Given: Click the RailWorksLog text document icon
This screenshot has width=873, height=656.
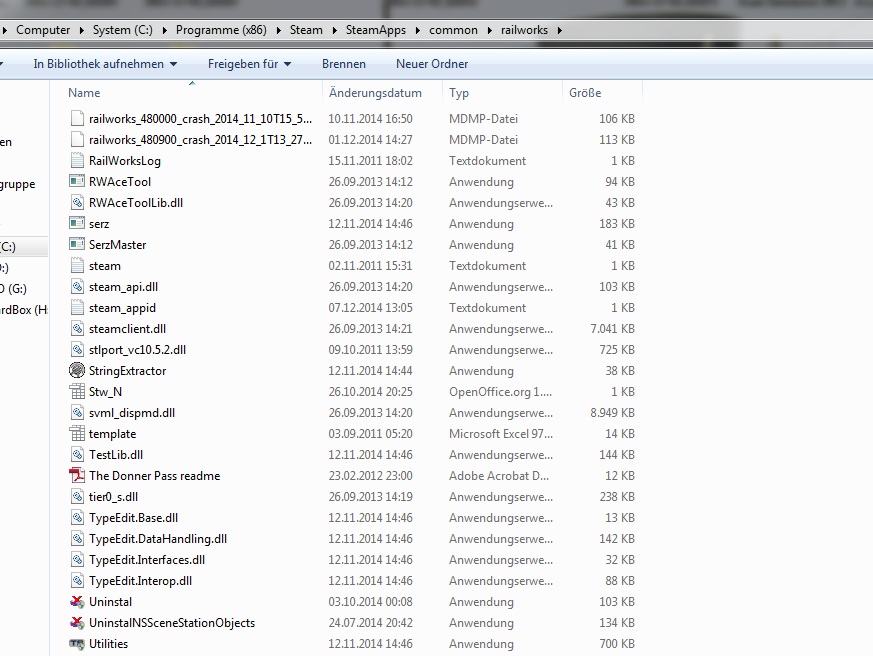Looking at the screenshot, I should click(x=77, y=160).
